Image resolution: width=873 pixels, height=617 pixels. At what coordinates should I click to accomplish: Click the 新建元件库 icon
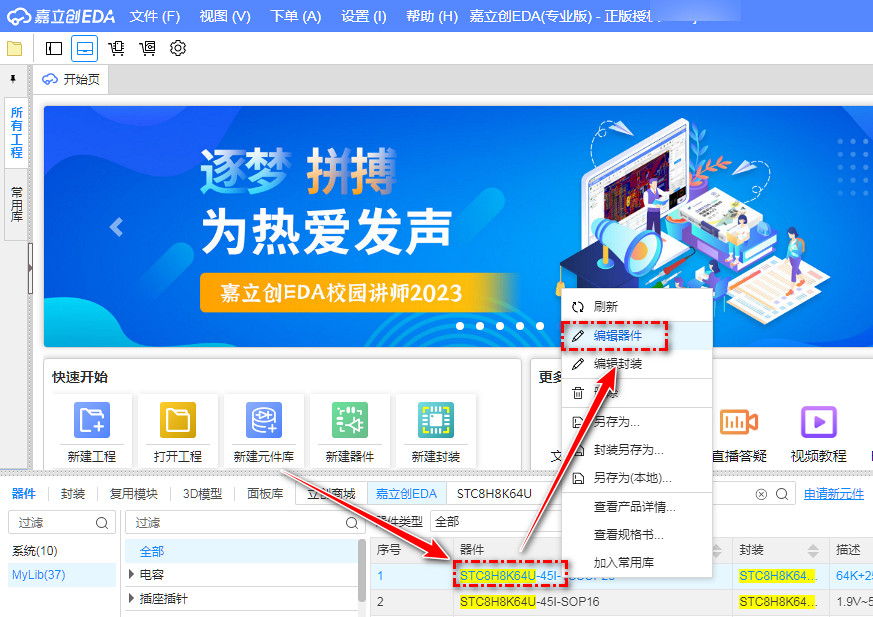click(263, 420)
